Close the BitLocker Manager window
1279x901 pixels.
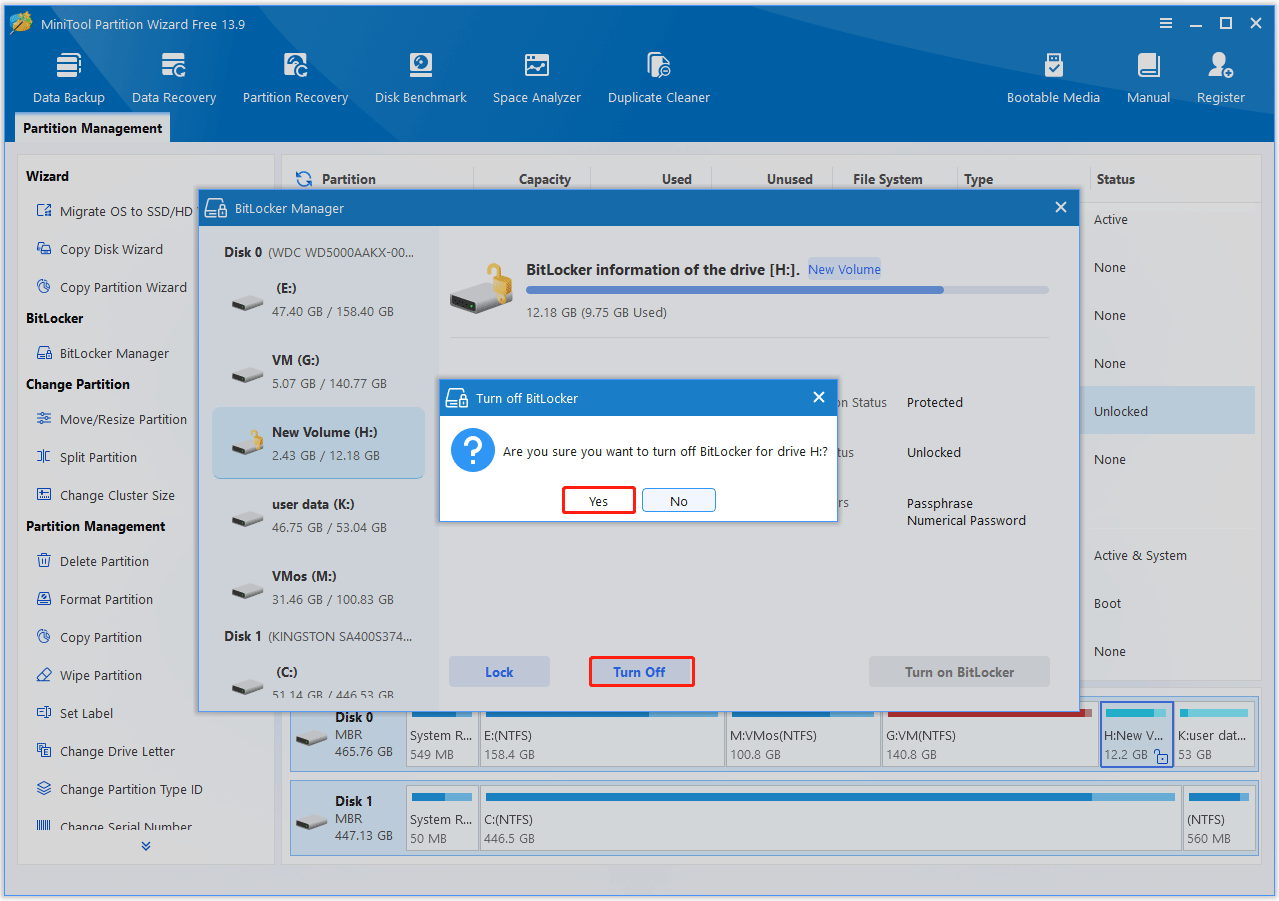[1061, 207]
